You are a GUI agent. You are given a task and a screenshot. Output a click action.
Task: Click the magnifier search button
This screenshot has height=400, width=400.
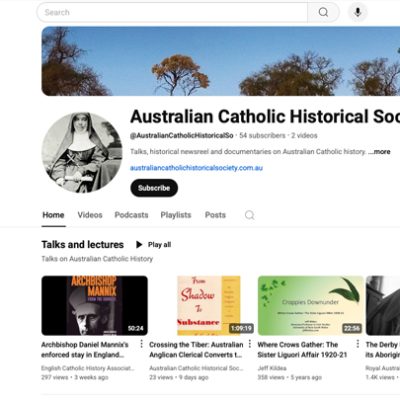click(323, 12)
